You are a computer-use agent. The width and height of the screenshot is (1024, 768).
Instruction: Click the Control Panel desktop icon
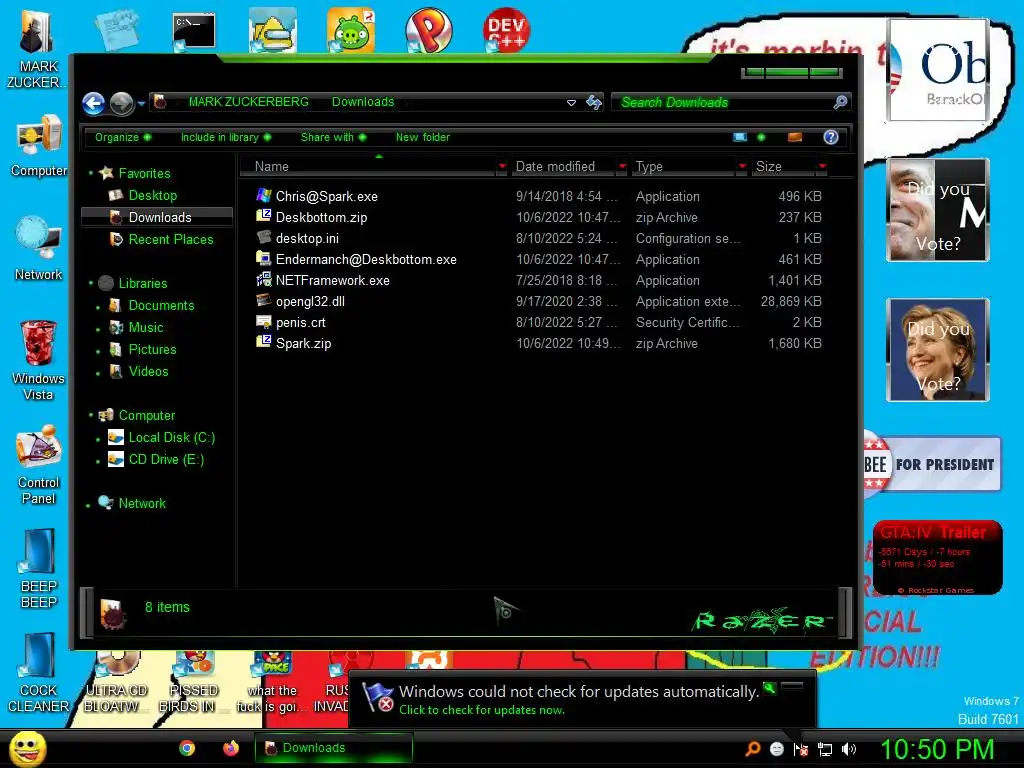click(x=39, y=464)
